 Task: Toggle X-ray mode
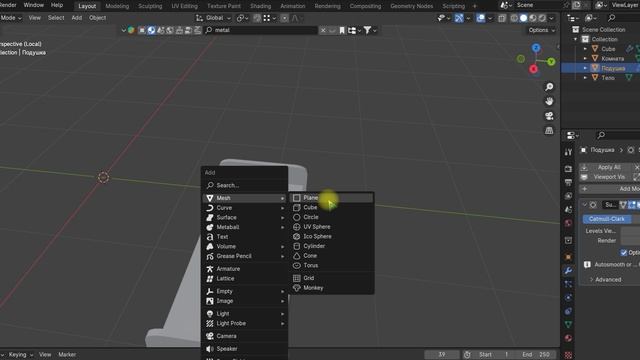point(502,18)
